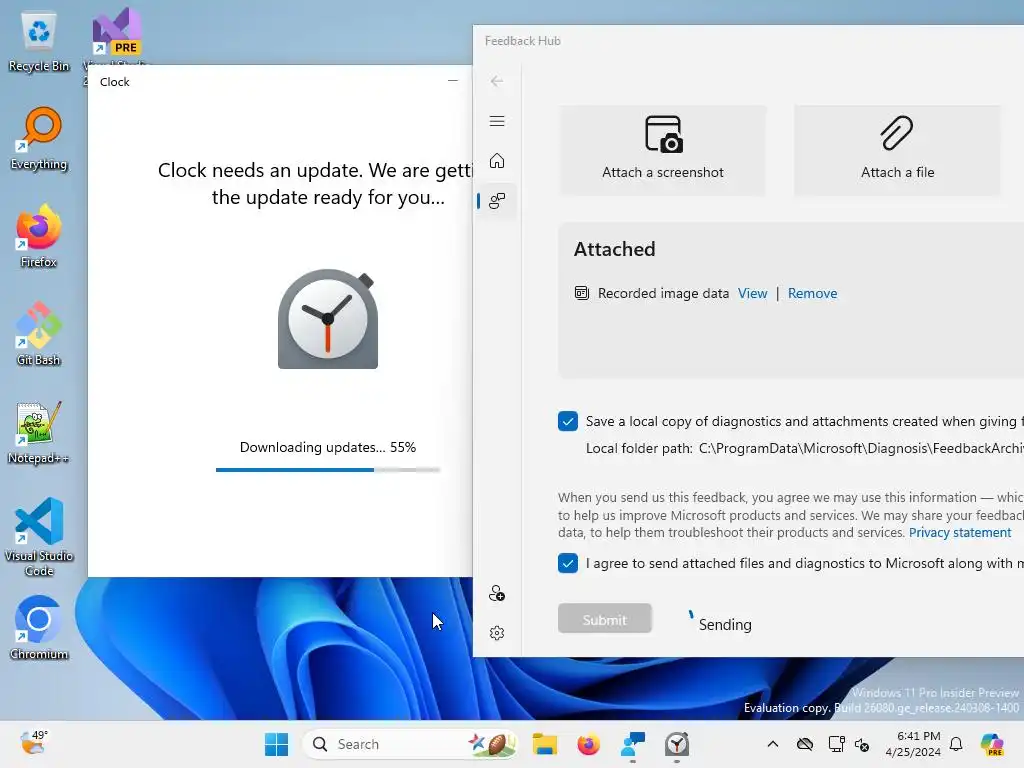Click the Downloading updates… 55% label
This screenshot has width=1024, height=768.
tap(328, 447)
